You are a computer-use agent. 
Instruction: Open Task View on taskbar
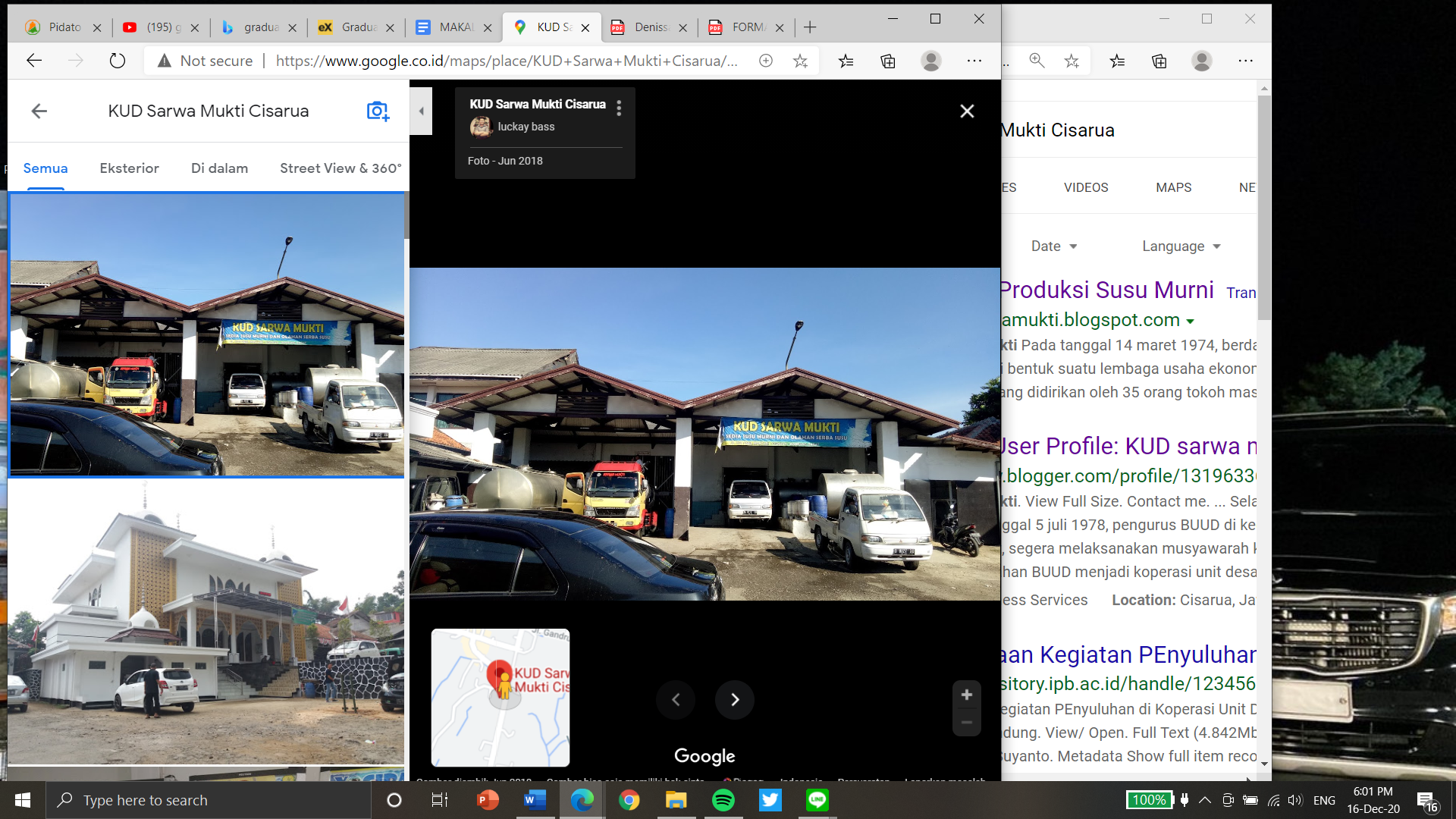(x=440, y=800)
